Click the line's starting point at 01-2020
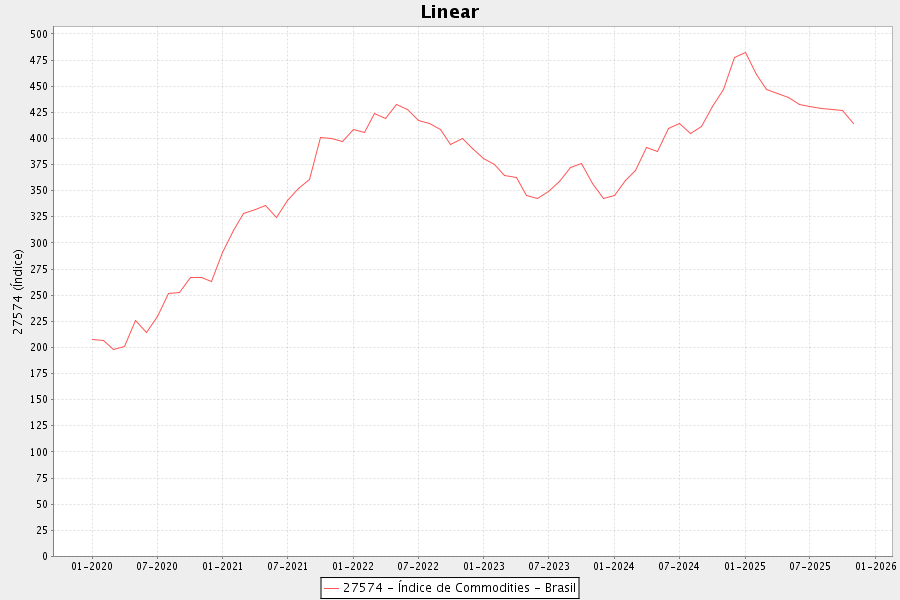The height and width of the screenshot is (600, 900). [x=92, y=339]
